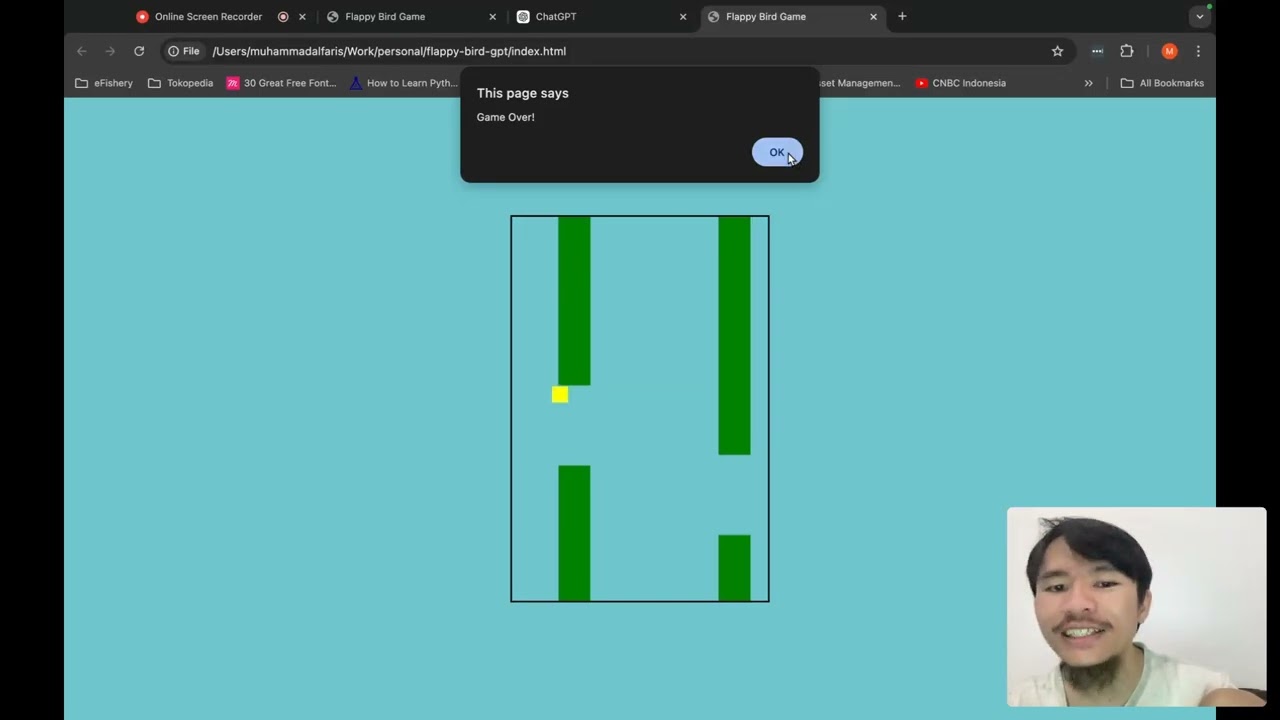Click OK in the Game Over dialog
The height and width of the screenshot is (720, 1280).
[x=776, y=152]
